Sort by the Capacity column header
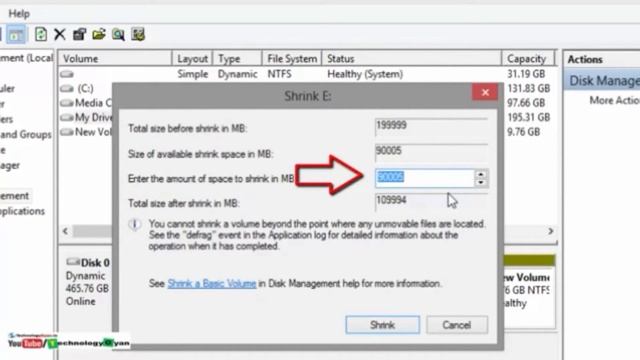640x360 pixels. pyautogui.click(x=528, y=59)
